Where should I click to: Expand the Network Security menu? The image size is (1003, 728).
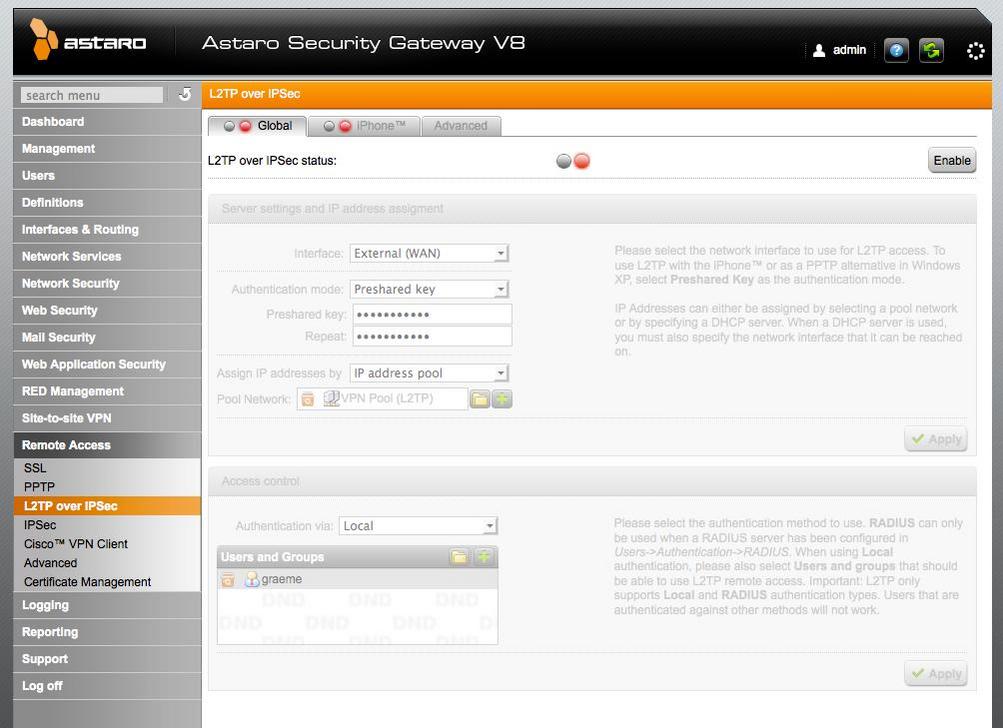[x=107, y=283]
